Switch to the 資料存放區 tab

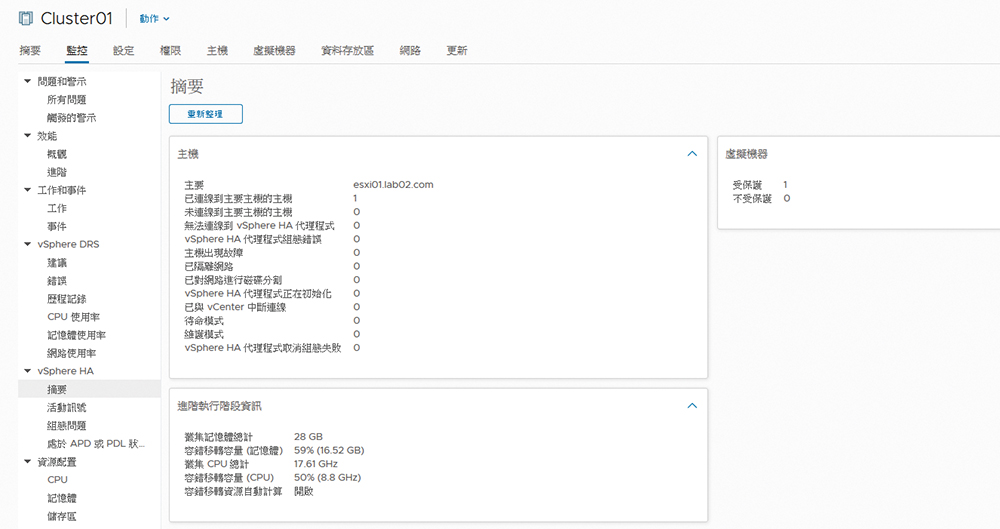click(348, 50)
